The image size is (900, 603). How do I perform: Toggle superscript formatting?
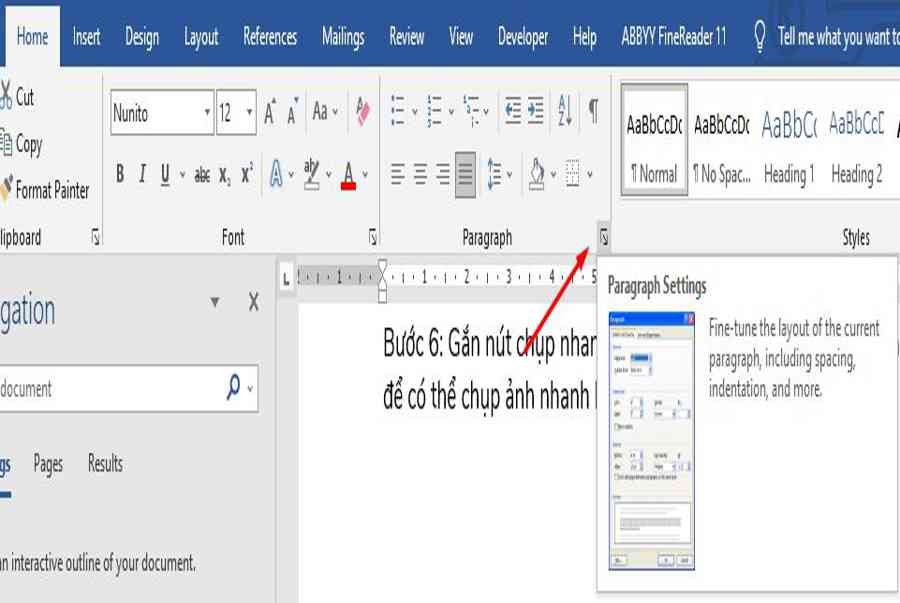click(247, 173)
